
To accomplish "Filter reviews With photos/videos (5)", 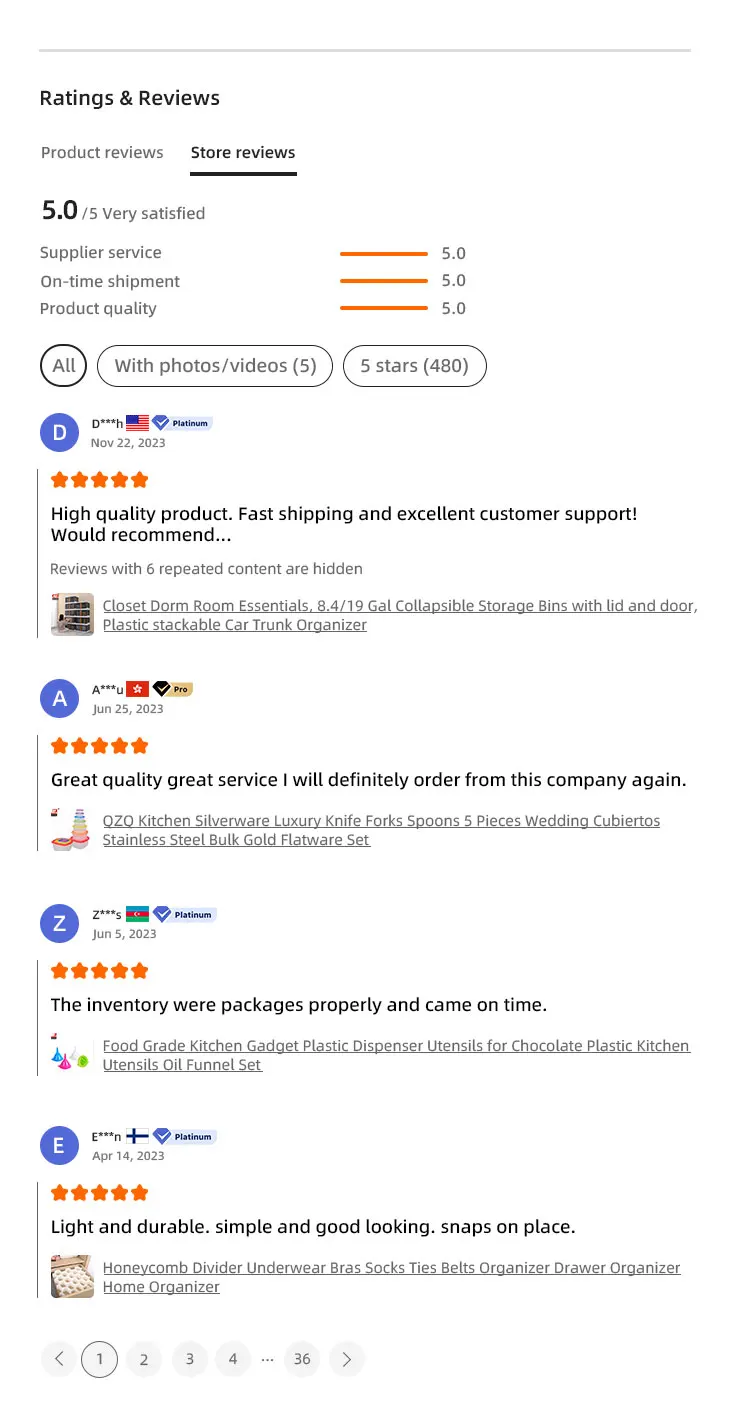I will point(215,366).
